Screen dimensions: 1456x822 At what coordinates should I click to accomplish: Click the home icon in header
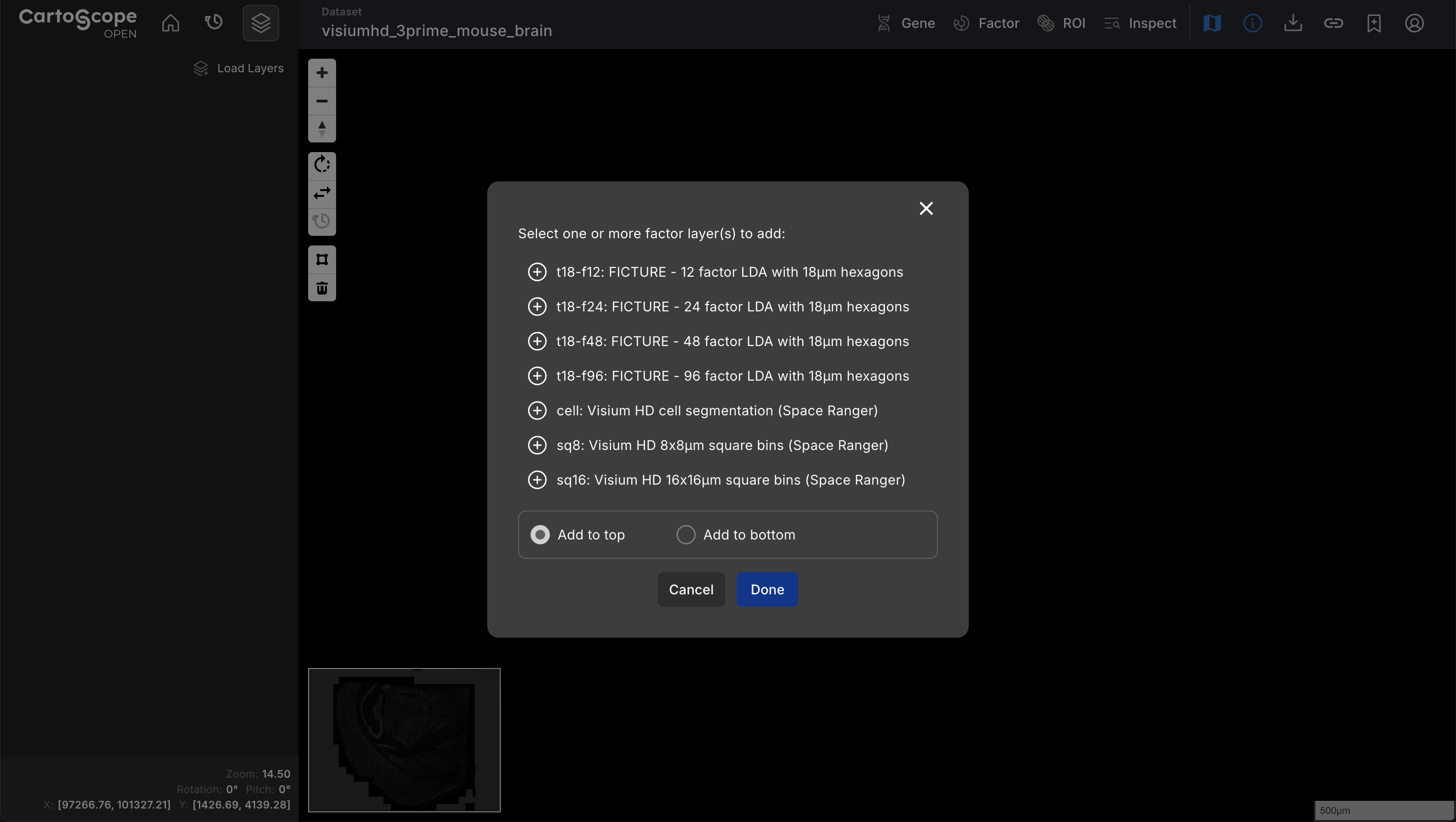click(x=170, y=23)
